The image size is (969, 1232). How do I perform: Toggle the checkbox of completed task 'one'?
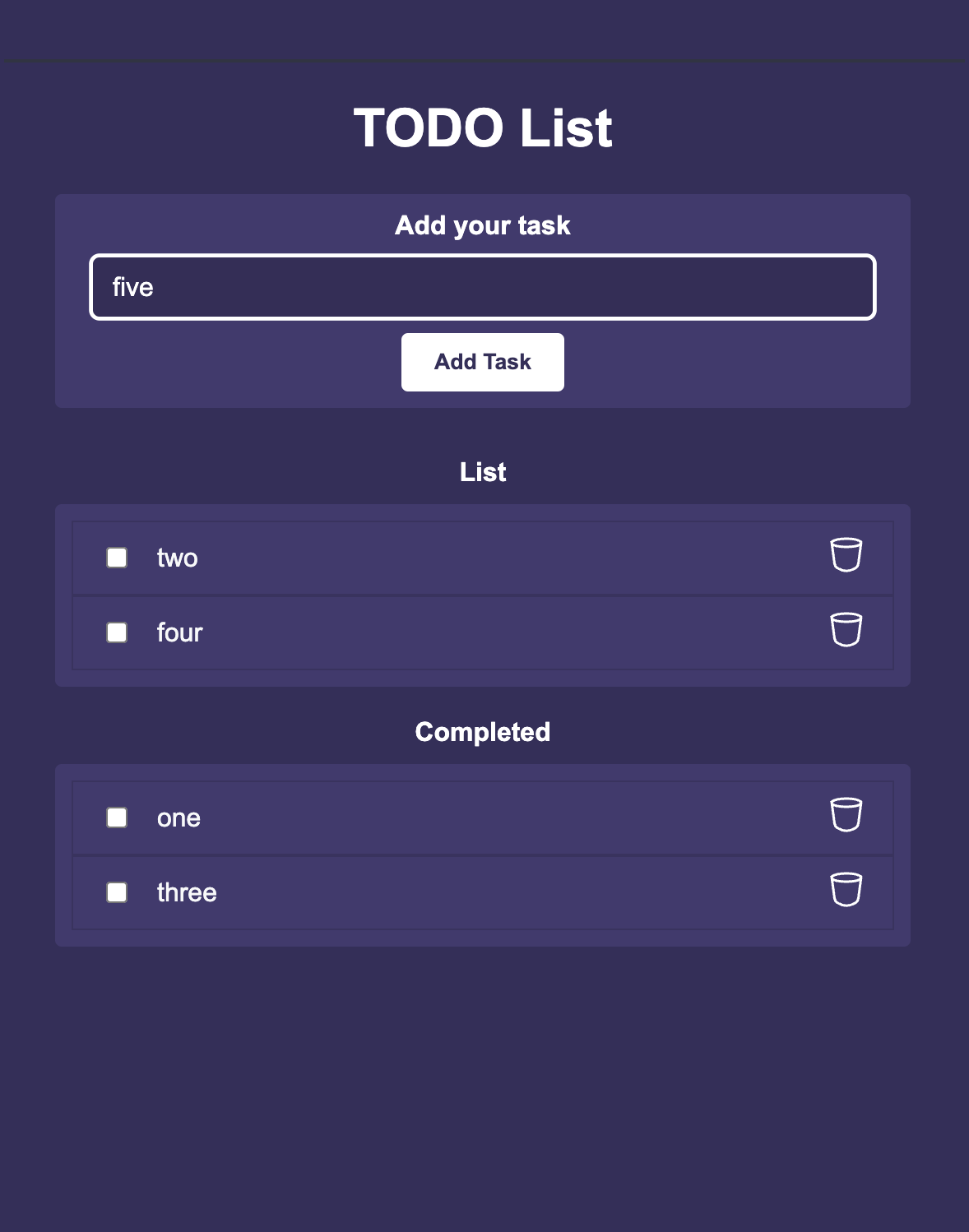coord(117,817)
